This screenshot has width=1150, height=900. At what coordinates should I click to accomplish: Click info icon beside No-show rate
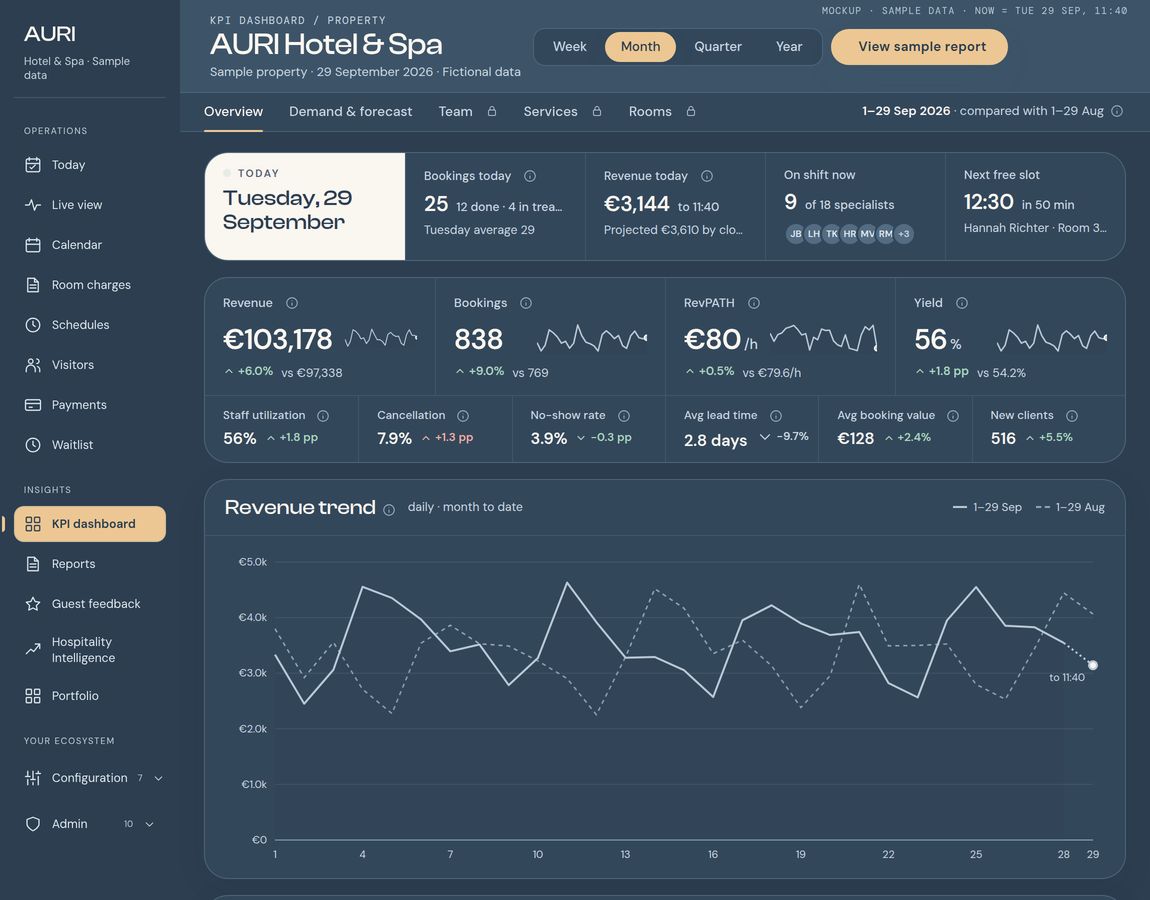tap(624, 416)
